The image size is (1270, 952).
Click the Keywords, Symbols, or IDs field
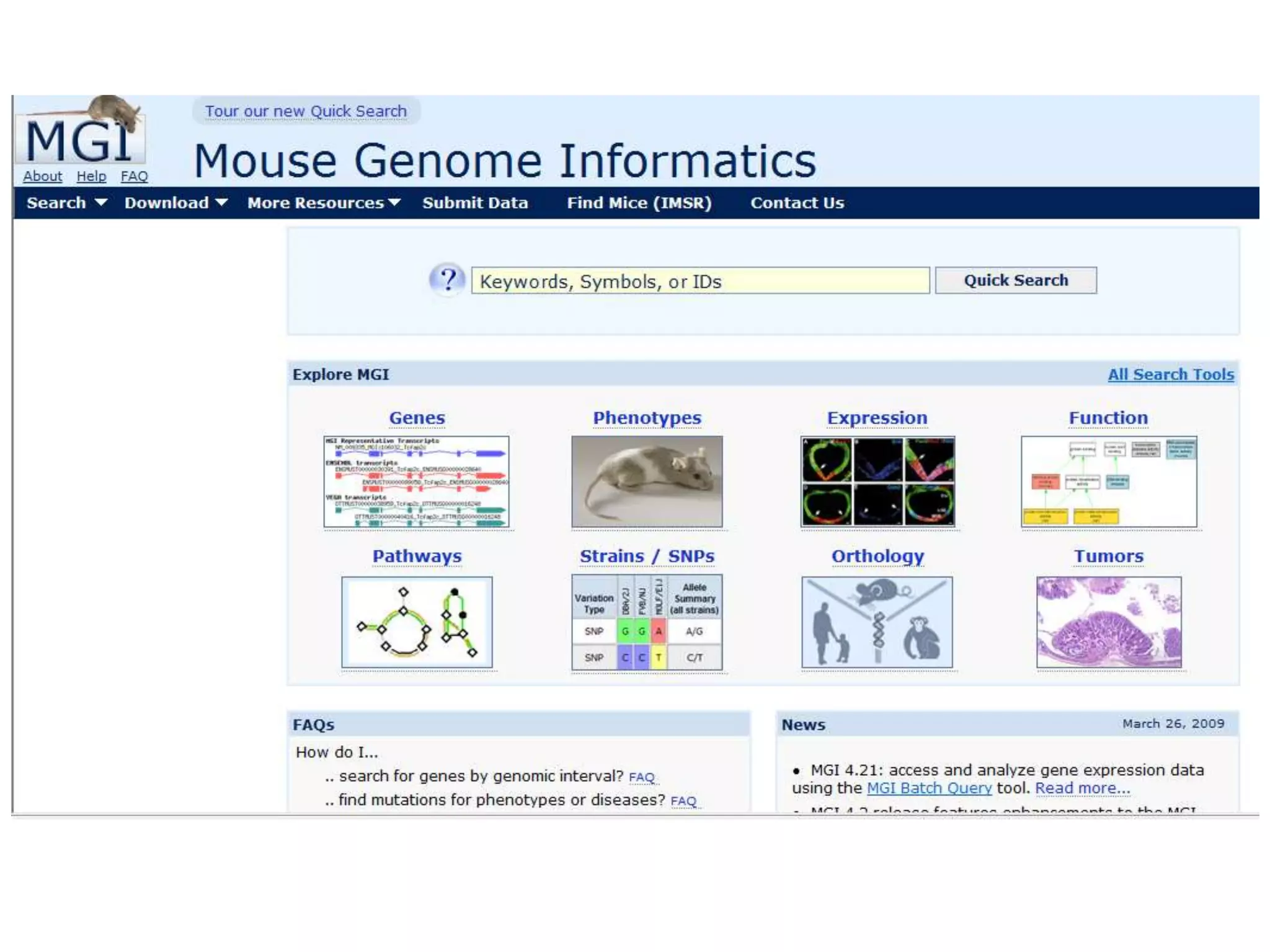(699, 281)
